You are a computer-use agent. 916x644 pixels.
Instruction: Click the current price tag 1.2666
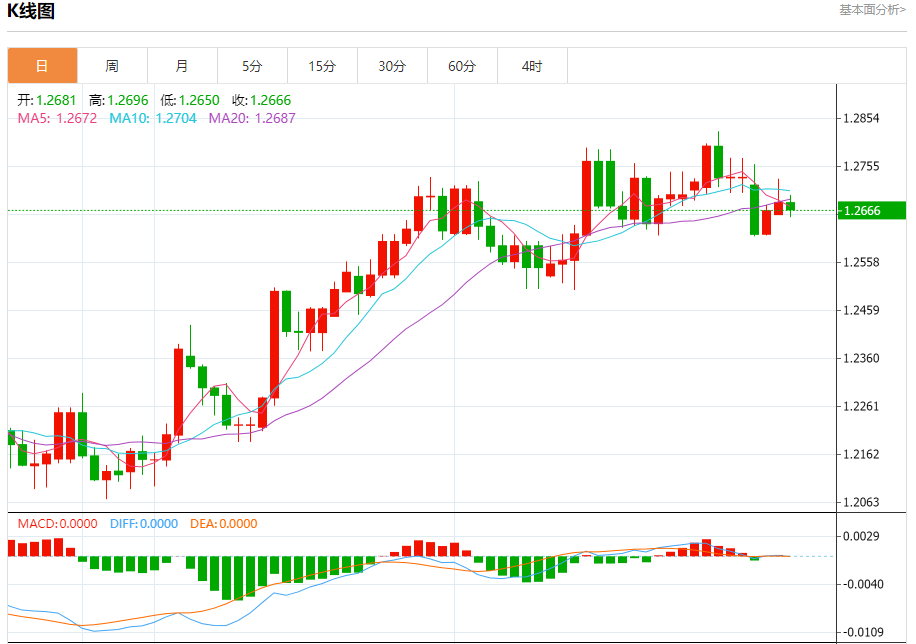click(871, 210)
